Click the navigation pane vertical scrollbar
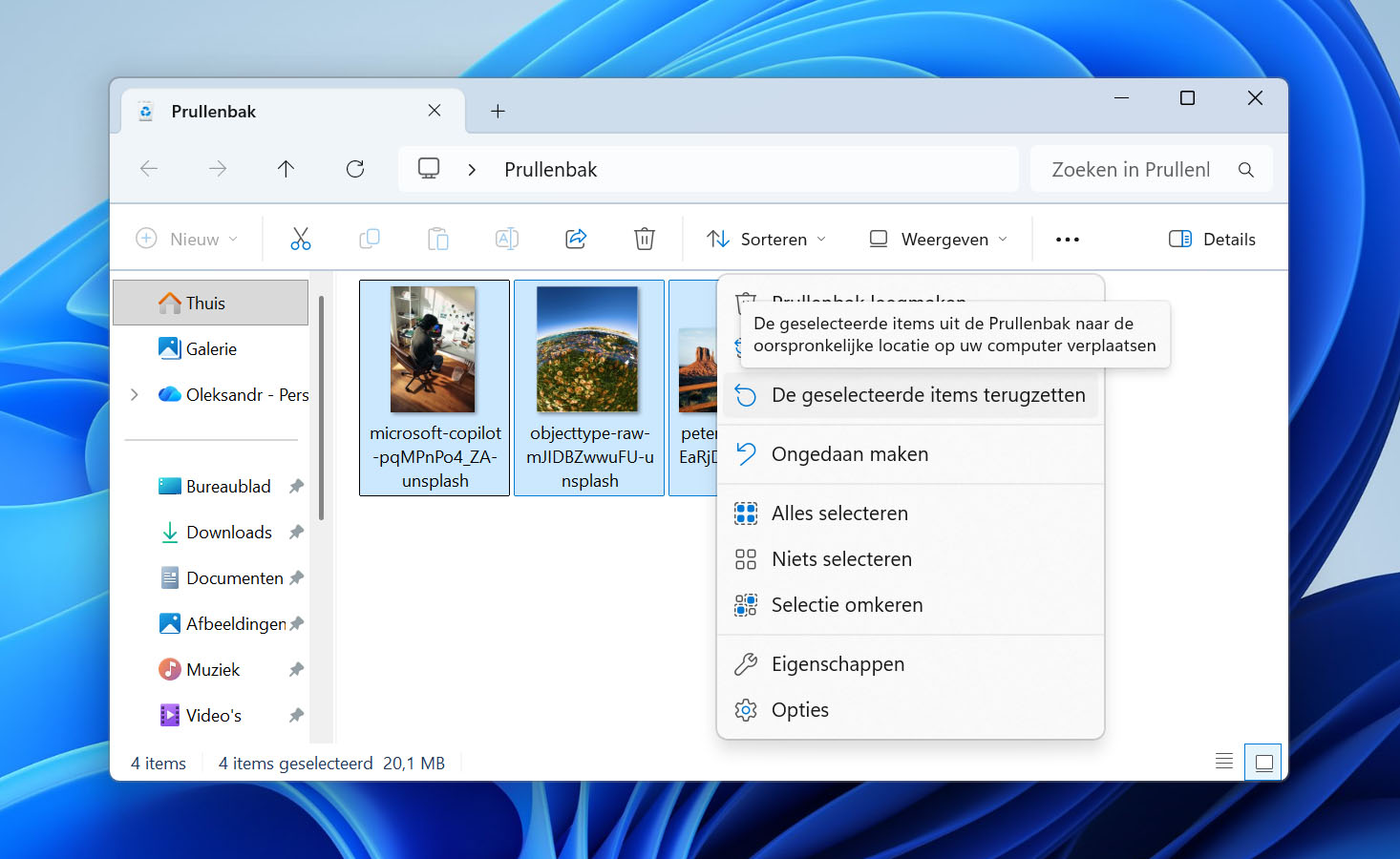 [321, 408]
